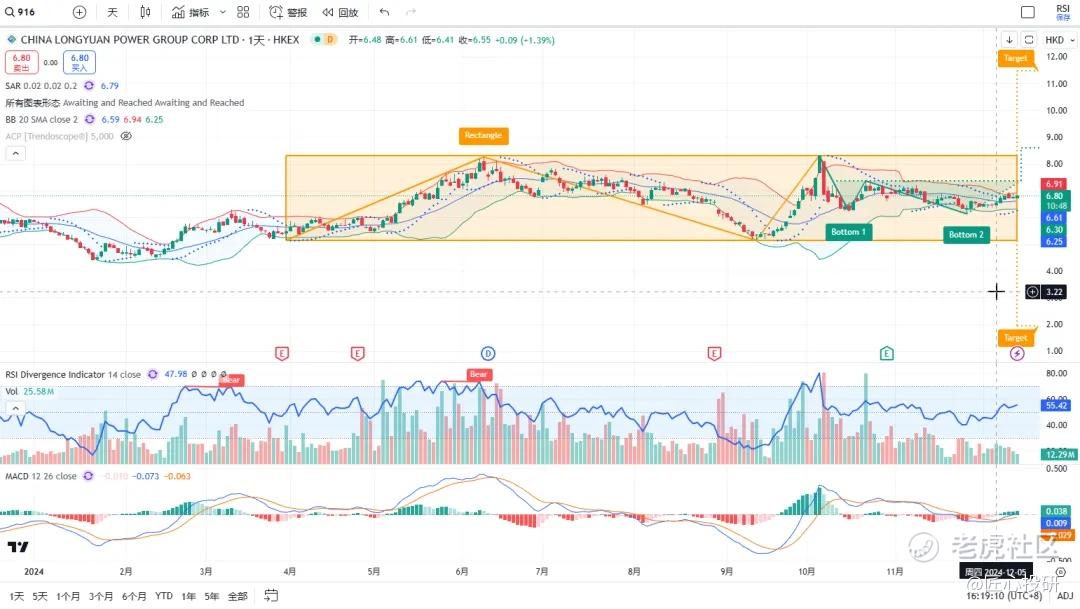Click the MACD indicator refresh icon
1080x609 pixels.
click(x=88, y=476)
